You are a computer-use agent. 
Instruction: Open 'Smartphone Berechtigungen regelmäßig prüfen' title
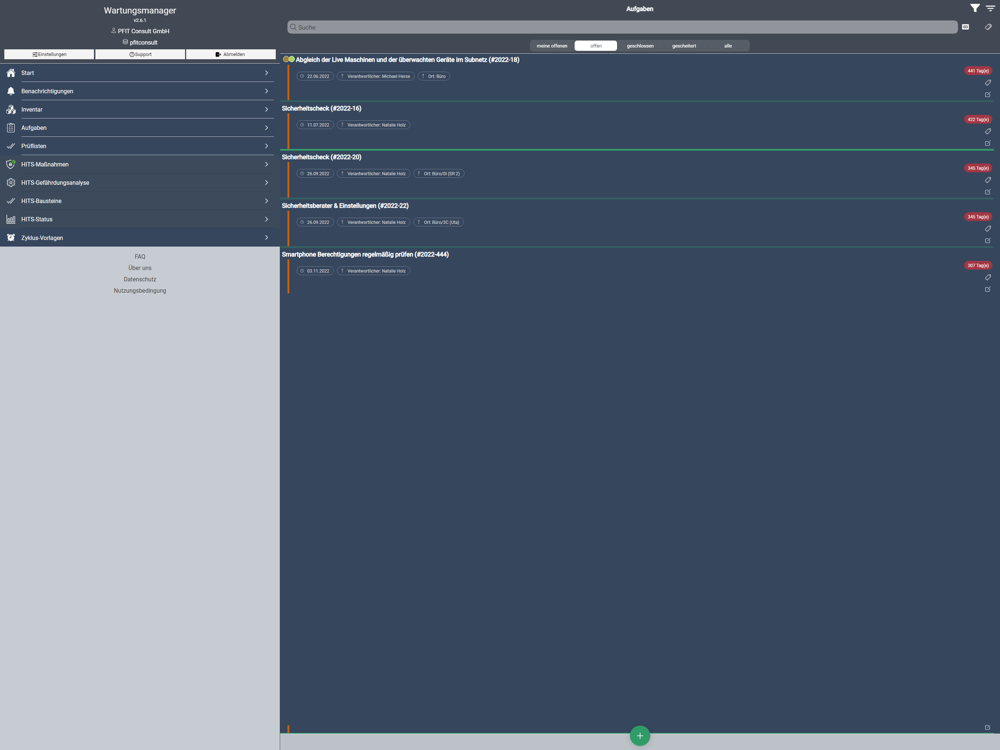[365, 254]
